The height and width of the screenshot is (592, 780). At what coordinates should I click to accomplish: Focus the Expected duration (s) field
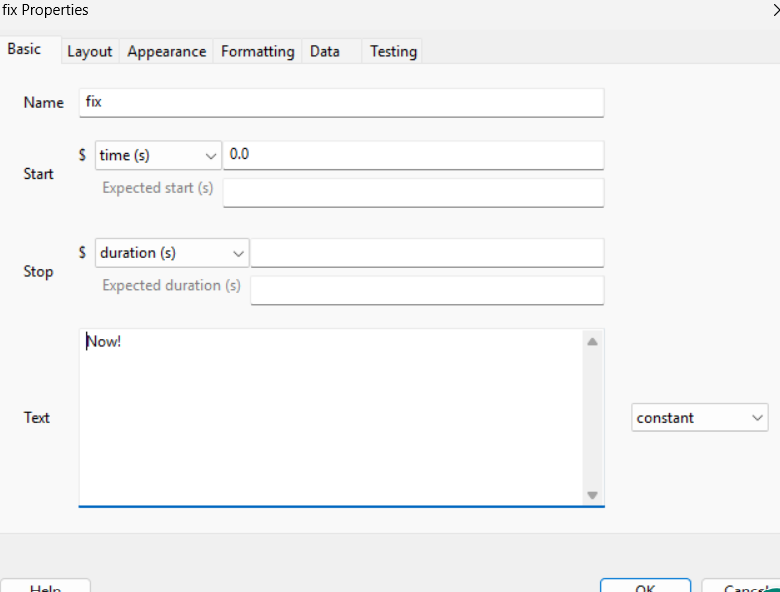(x=427, y=290)
